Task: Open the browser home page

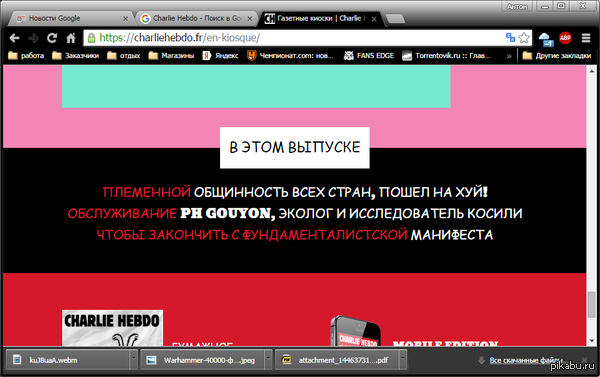Action: (71, 38)
